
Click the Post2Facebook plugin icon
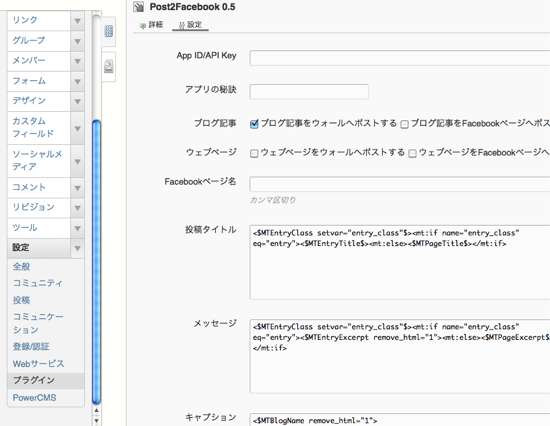pos(139,7)
